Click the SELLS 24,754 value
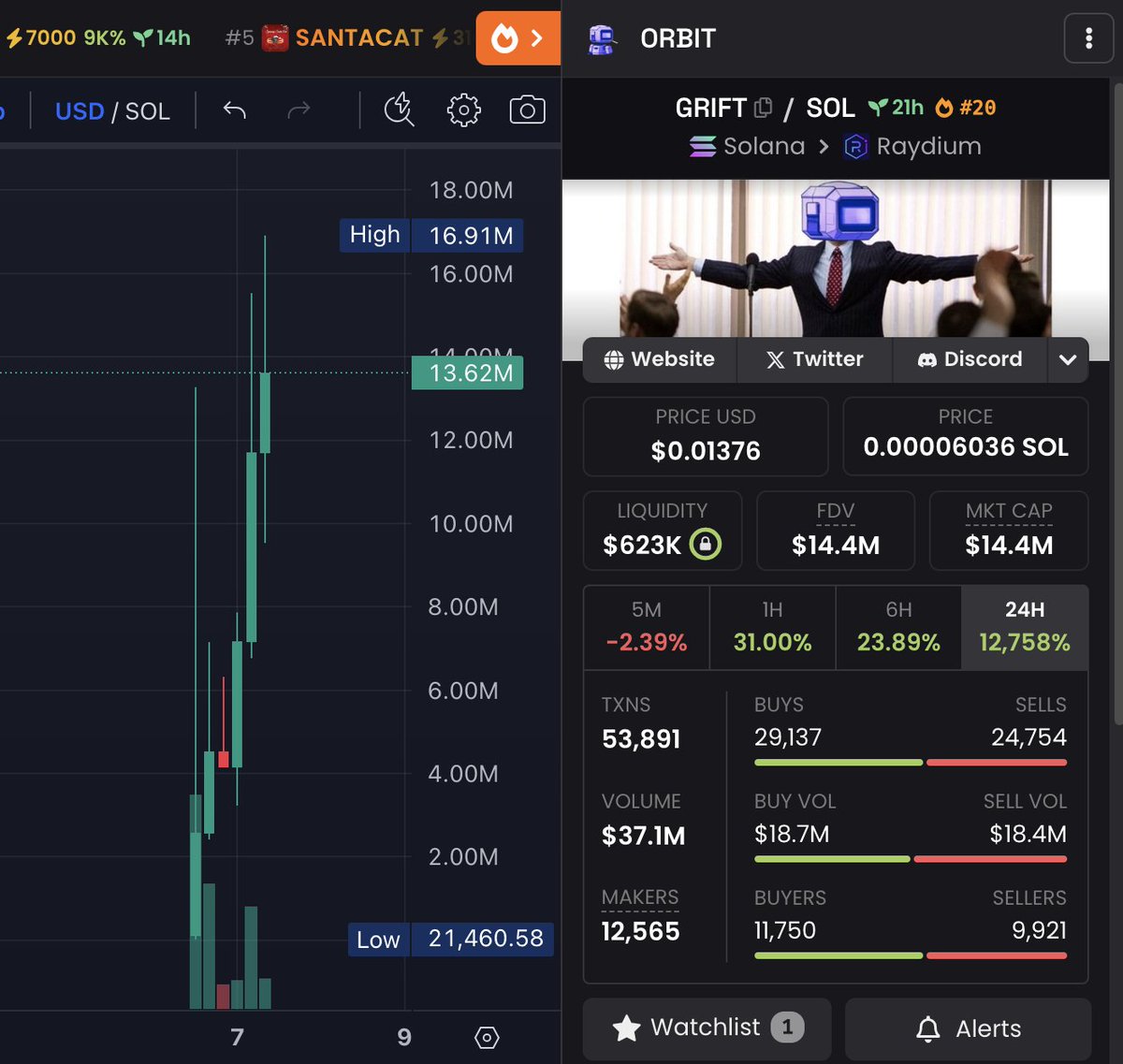The image size is (1123, 1064). [1028, 737]
